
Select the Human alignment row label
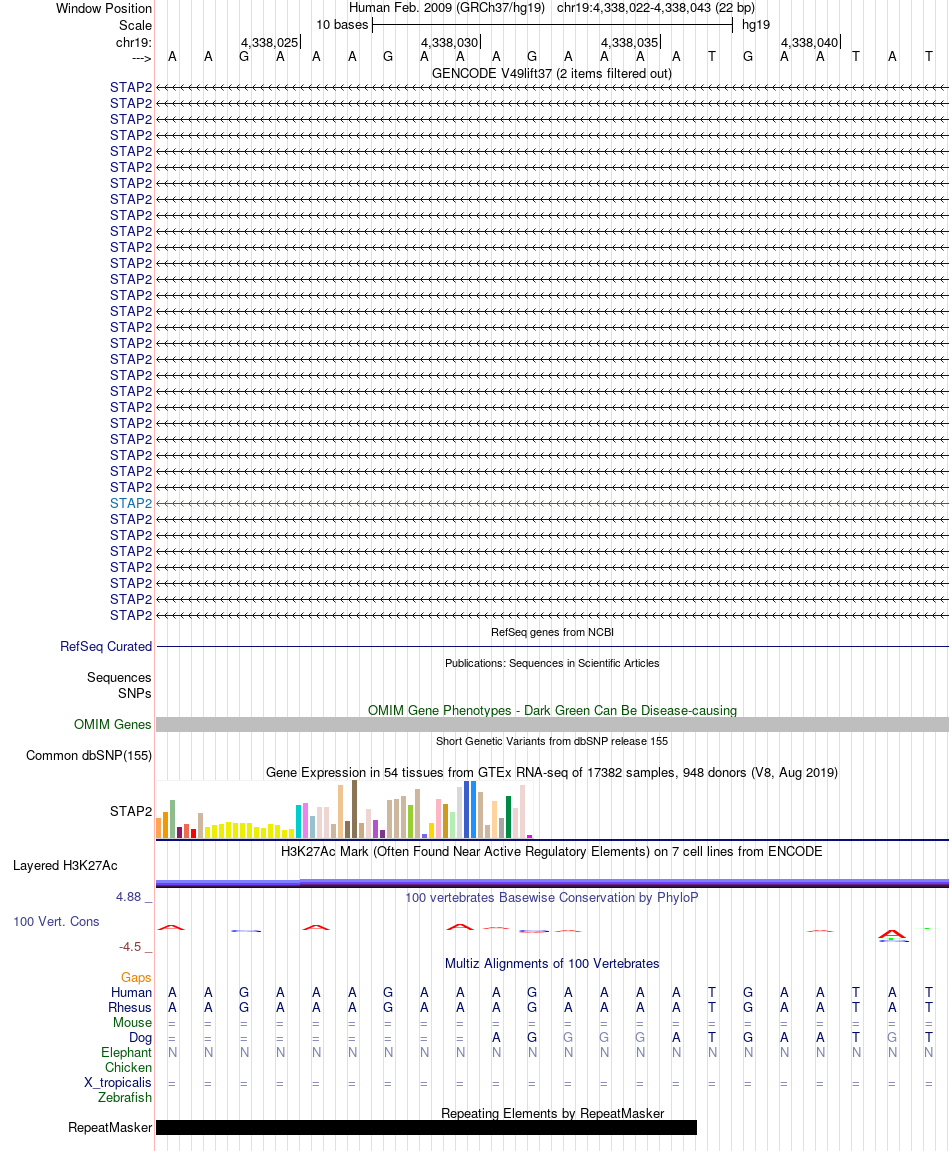click(131, 992)
